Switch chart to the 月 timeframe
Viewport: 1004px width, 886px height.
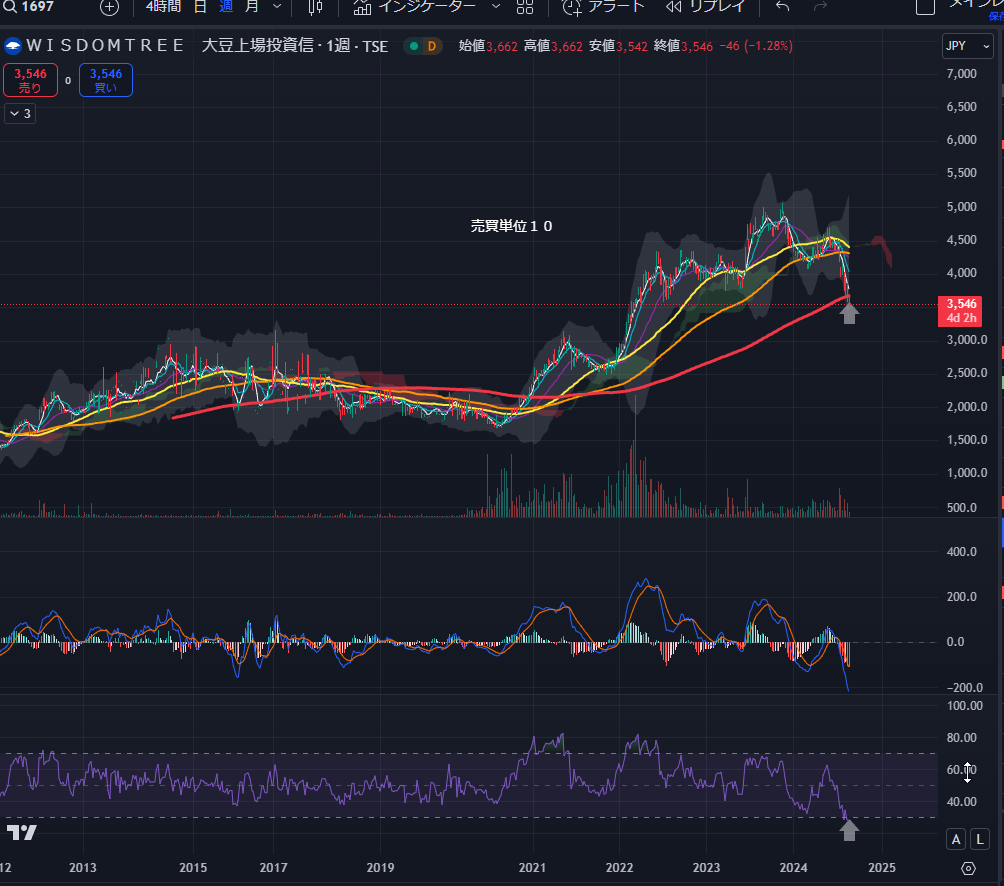point(252,6)
